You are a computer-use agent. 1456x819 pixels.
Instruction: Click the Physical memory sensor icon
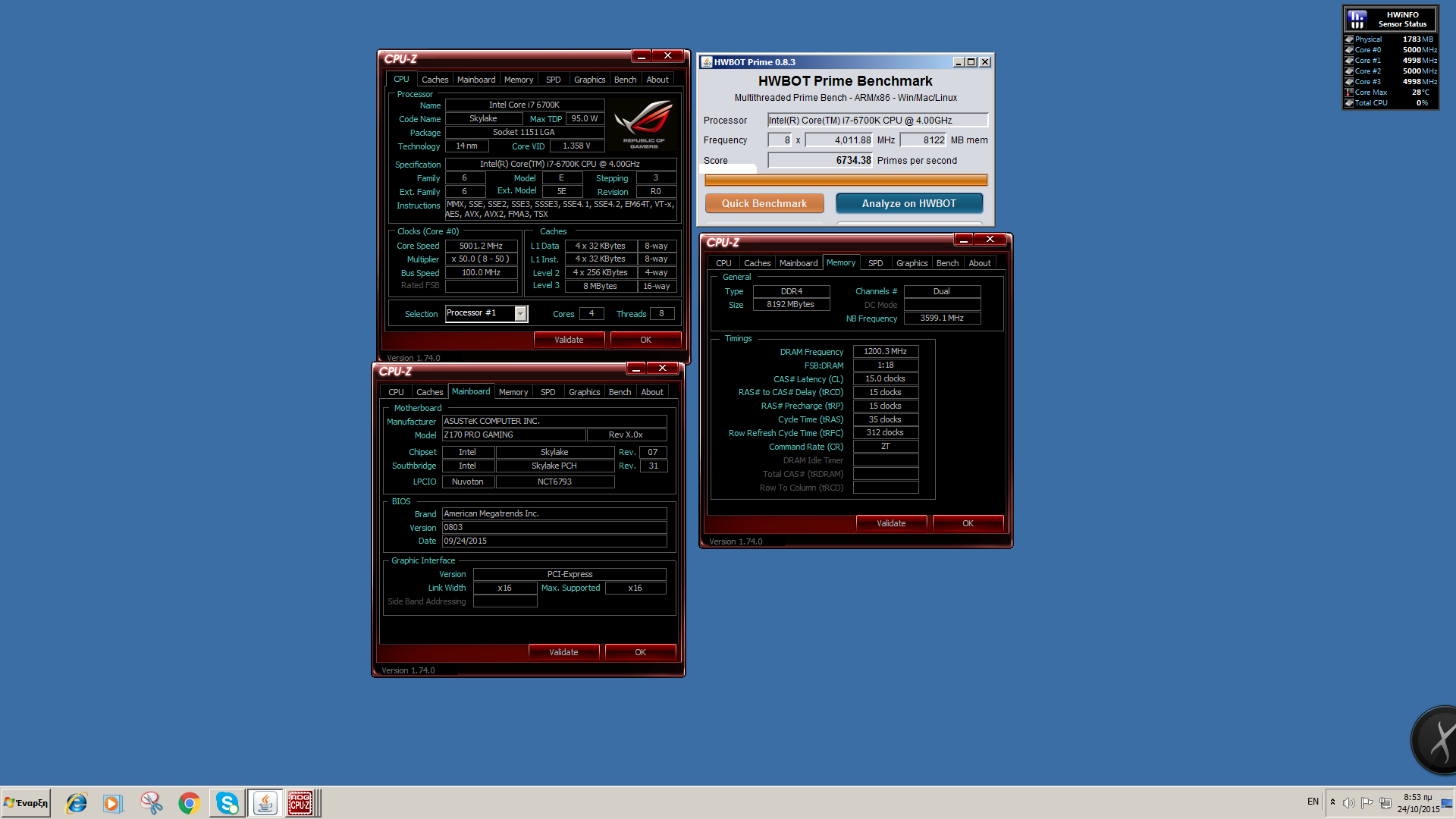tap(1349, 39)
